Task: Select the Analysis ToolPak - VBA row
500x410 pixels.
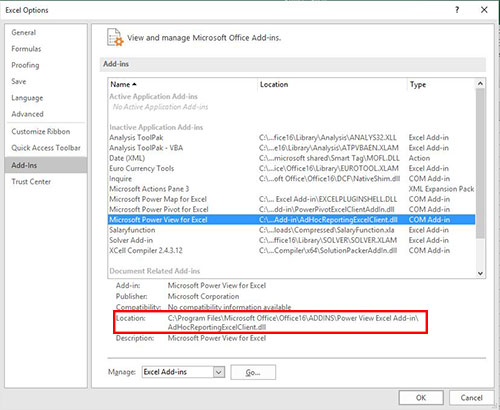Action: [x=292, y=148]
